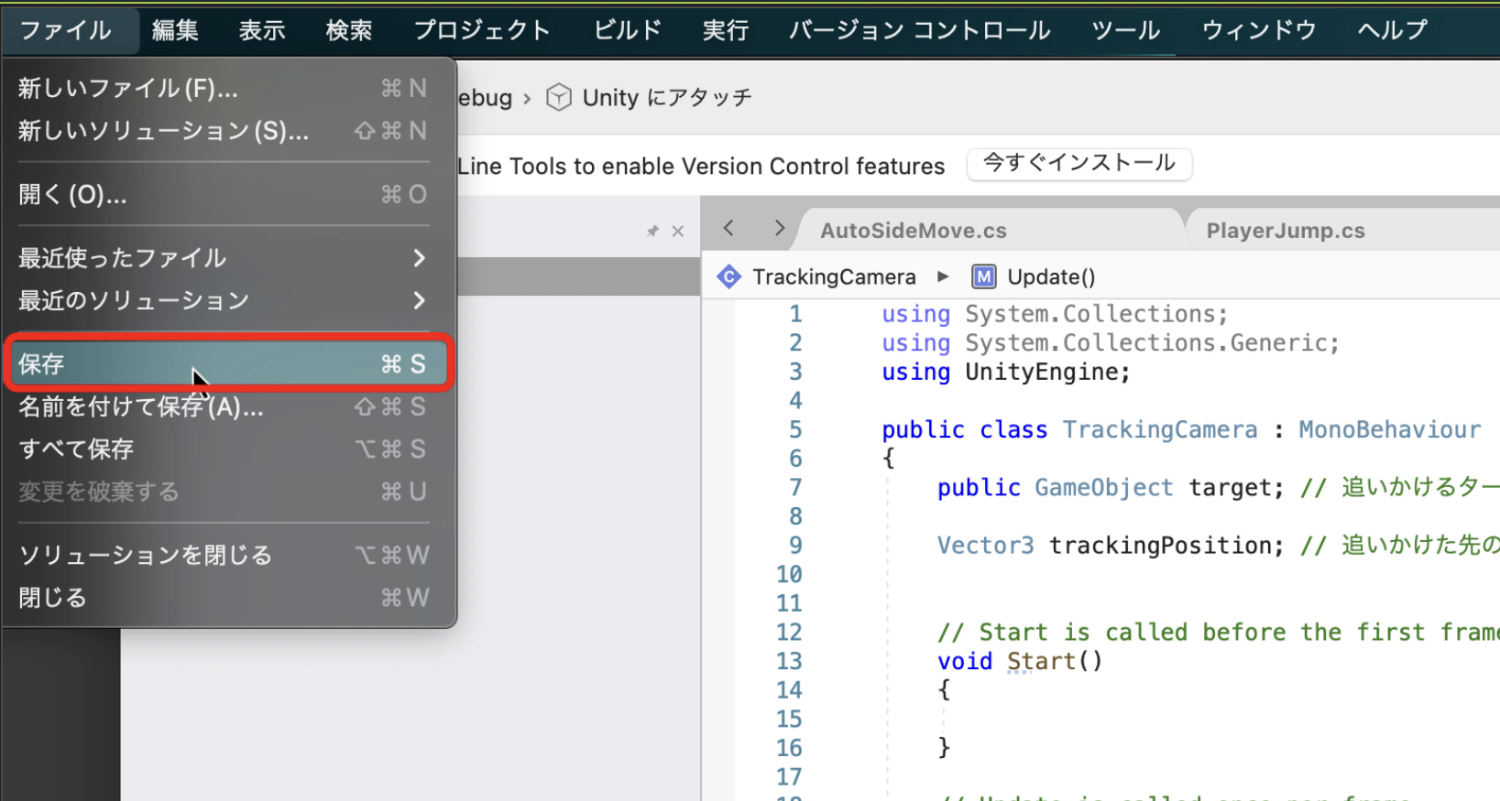Open the ヘルプ menu
1500x801 pixels.
tap(1393, 30)
